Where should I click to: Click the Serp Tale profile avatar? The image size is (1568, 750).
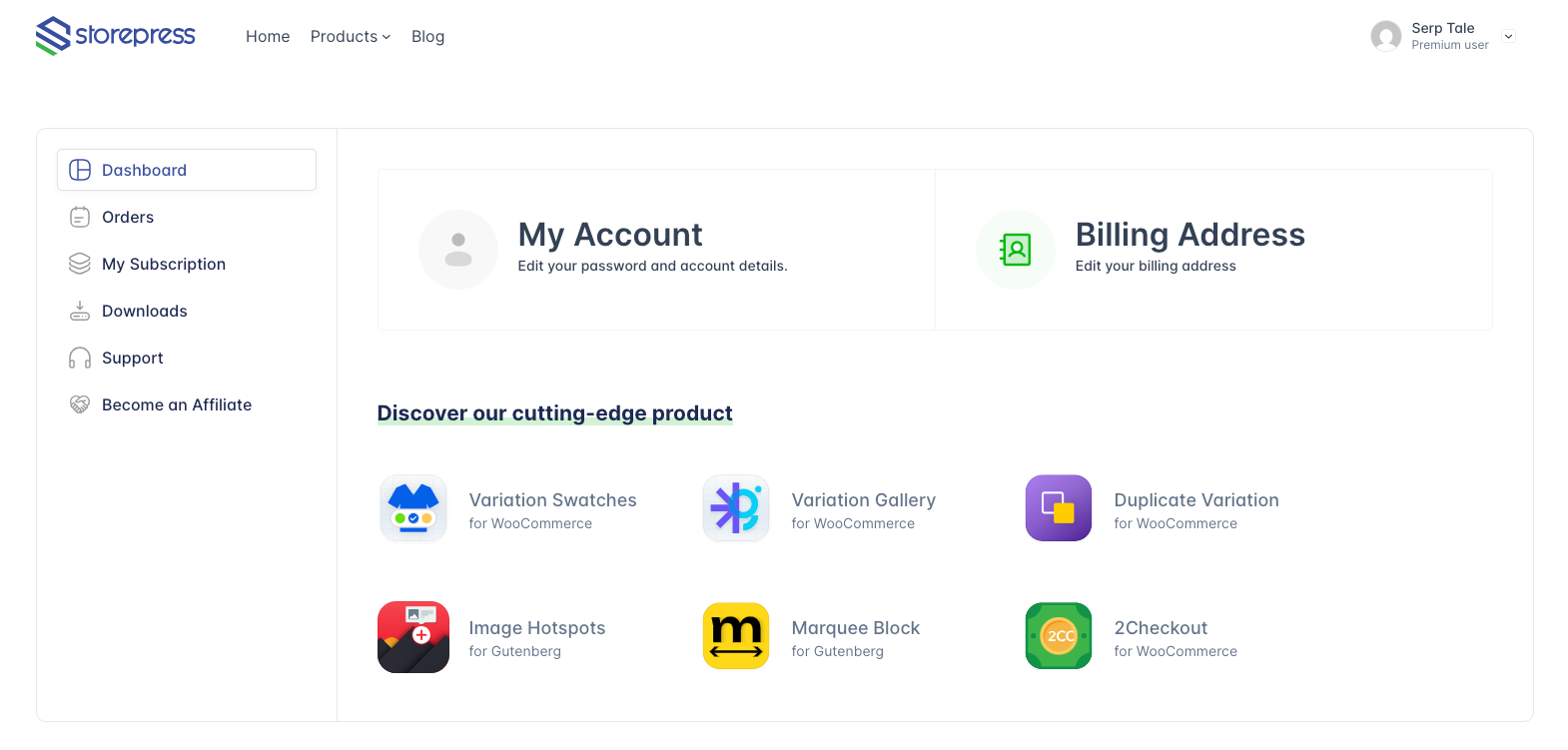coord(1386,36)
